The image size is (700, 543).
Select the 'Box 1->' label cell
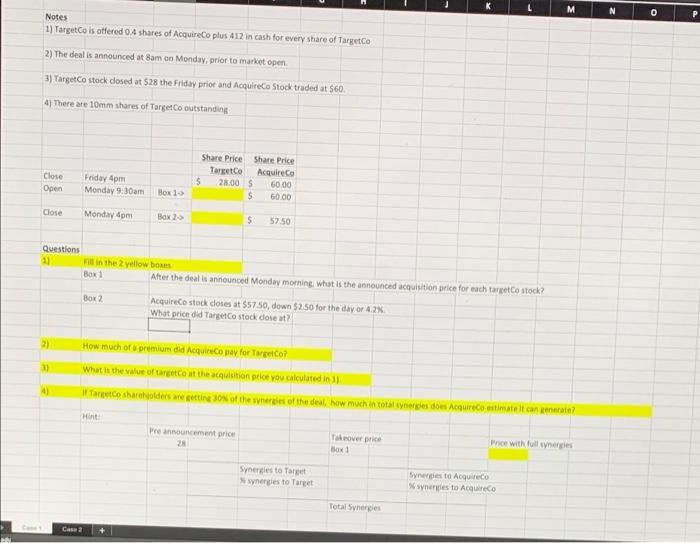click(171, 192)
